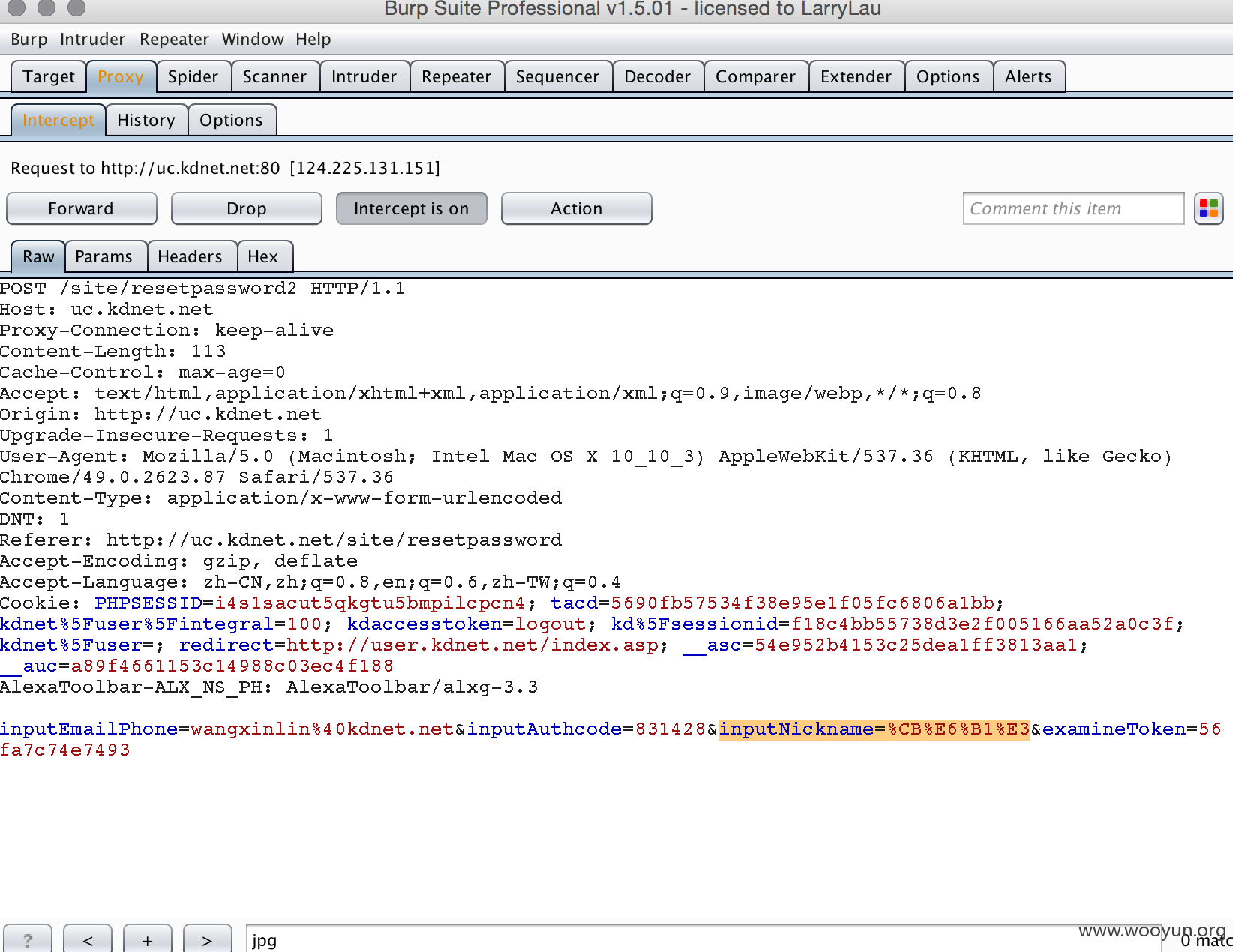1233x952 pixels.
Task: Switch to the Params view tab
Action: [103, 256]
